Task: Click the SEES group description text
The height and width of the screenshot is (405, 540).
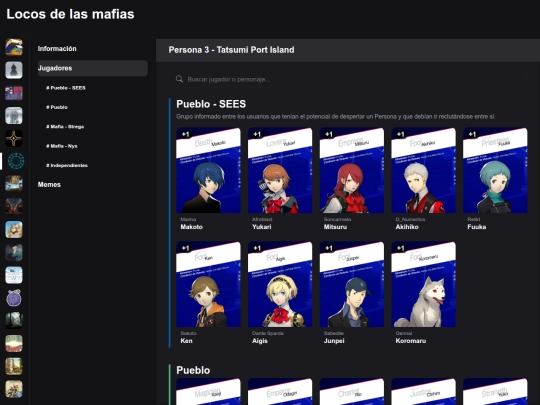Action: [x=336, y=116]
